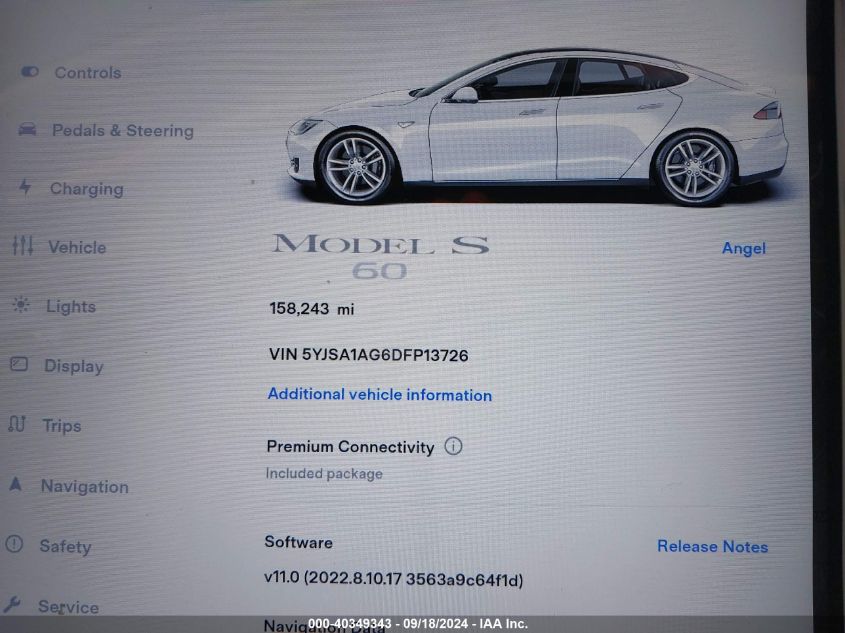
Task: Click the Navigation arrow icon
Action: [x=16, y=484]
